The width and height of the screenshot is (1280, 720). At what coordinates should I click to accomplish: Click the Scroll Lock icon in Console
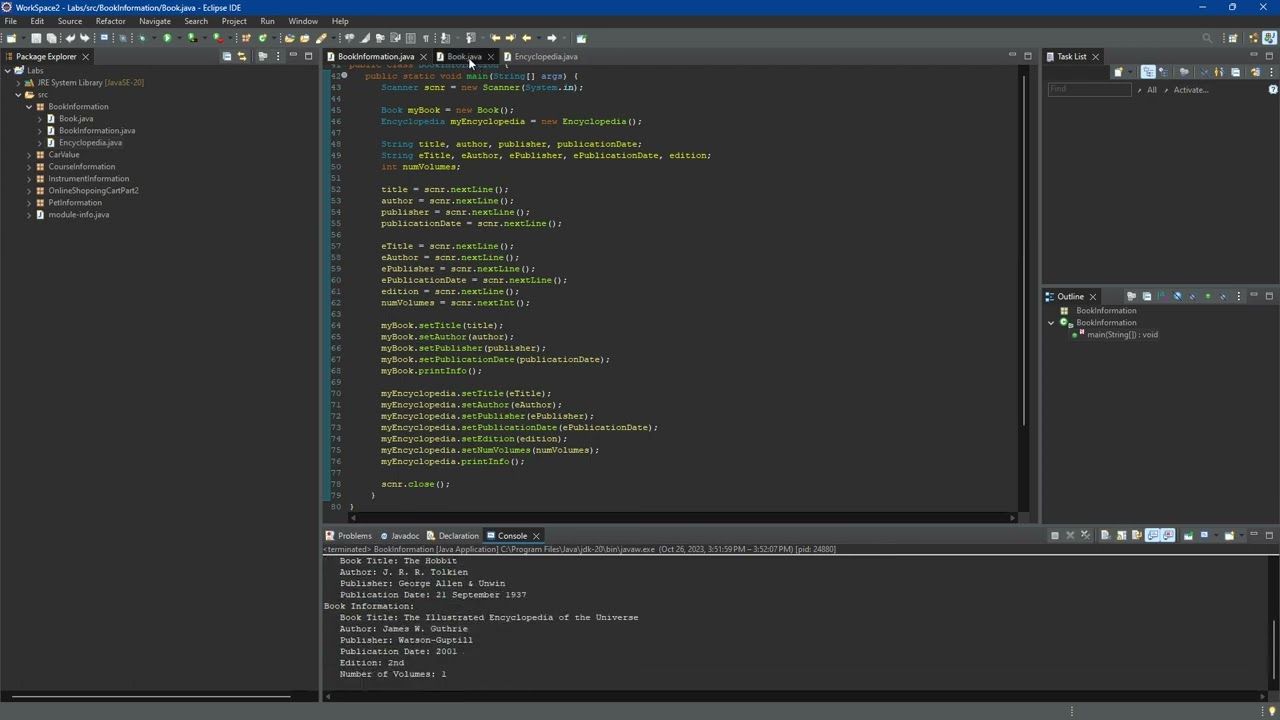point(1121,536)
